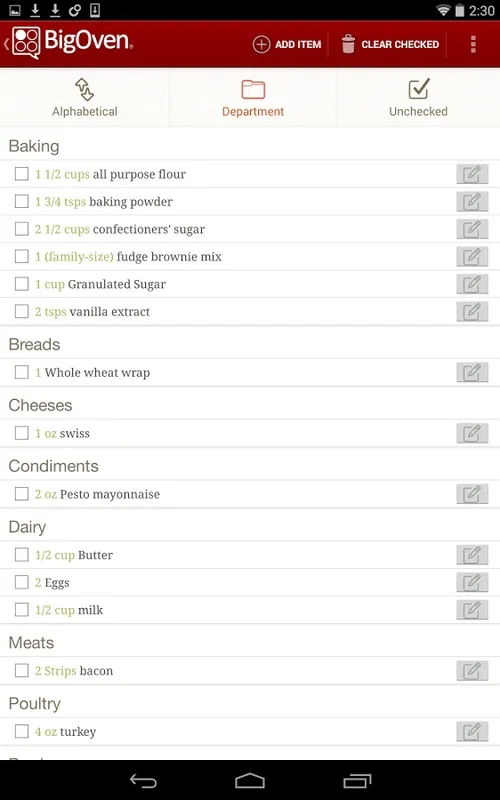500x800 pixels.
Task: Check off baking powder
Action: point(21,202)
